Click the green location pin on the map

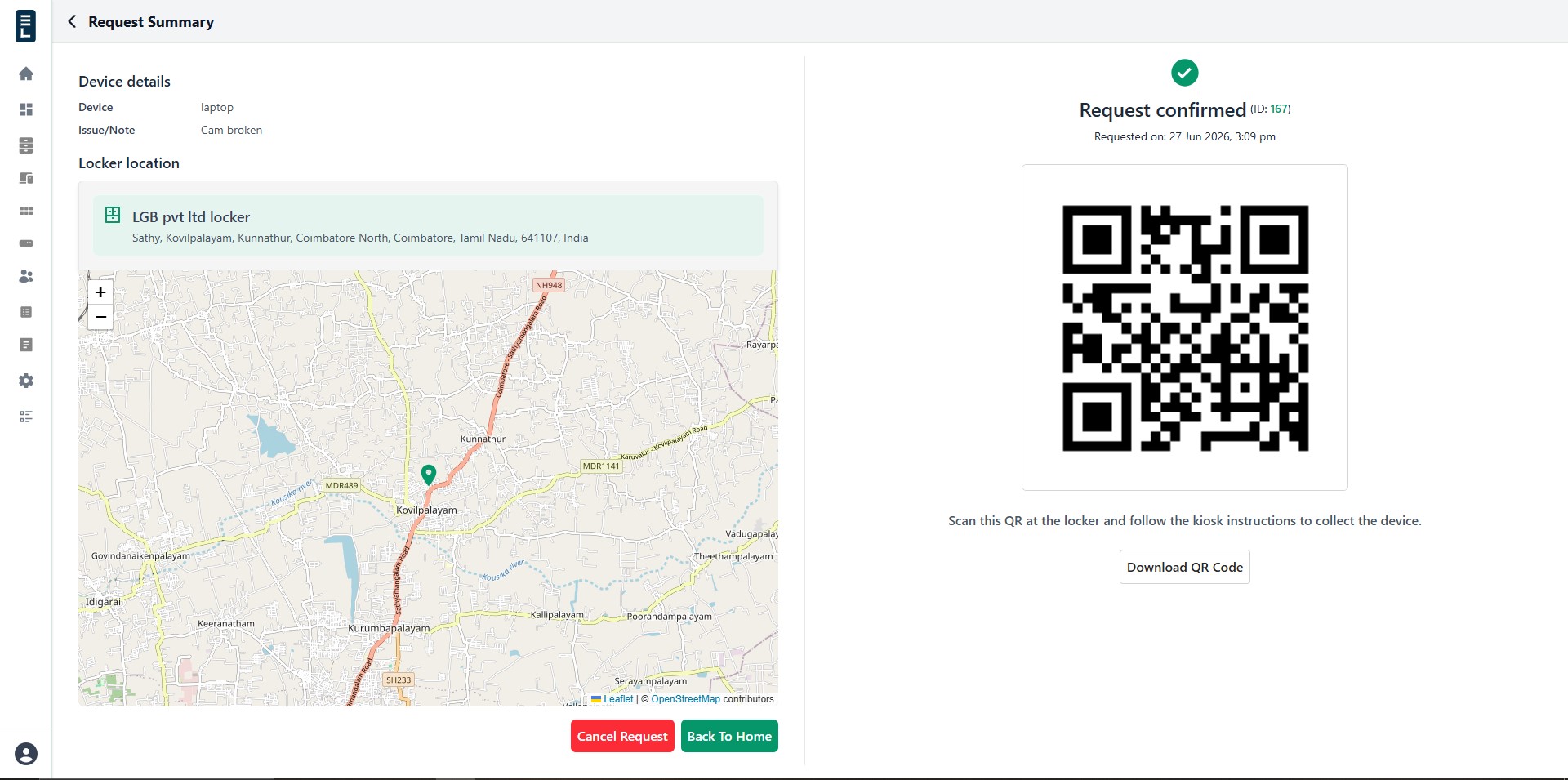(x=428, y=474)
